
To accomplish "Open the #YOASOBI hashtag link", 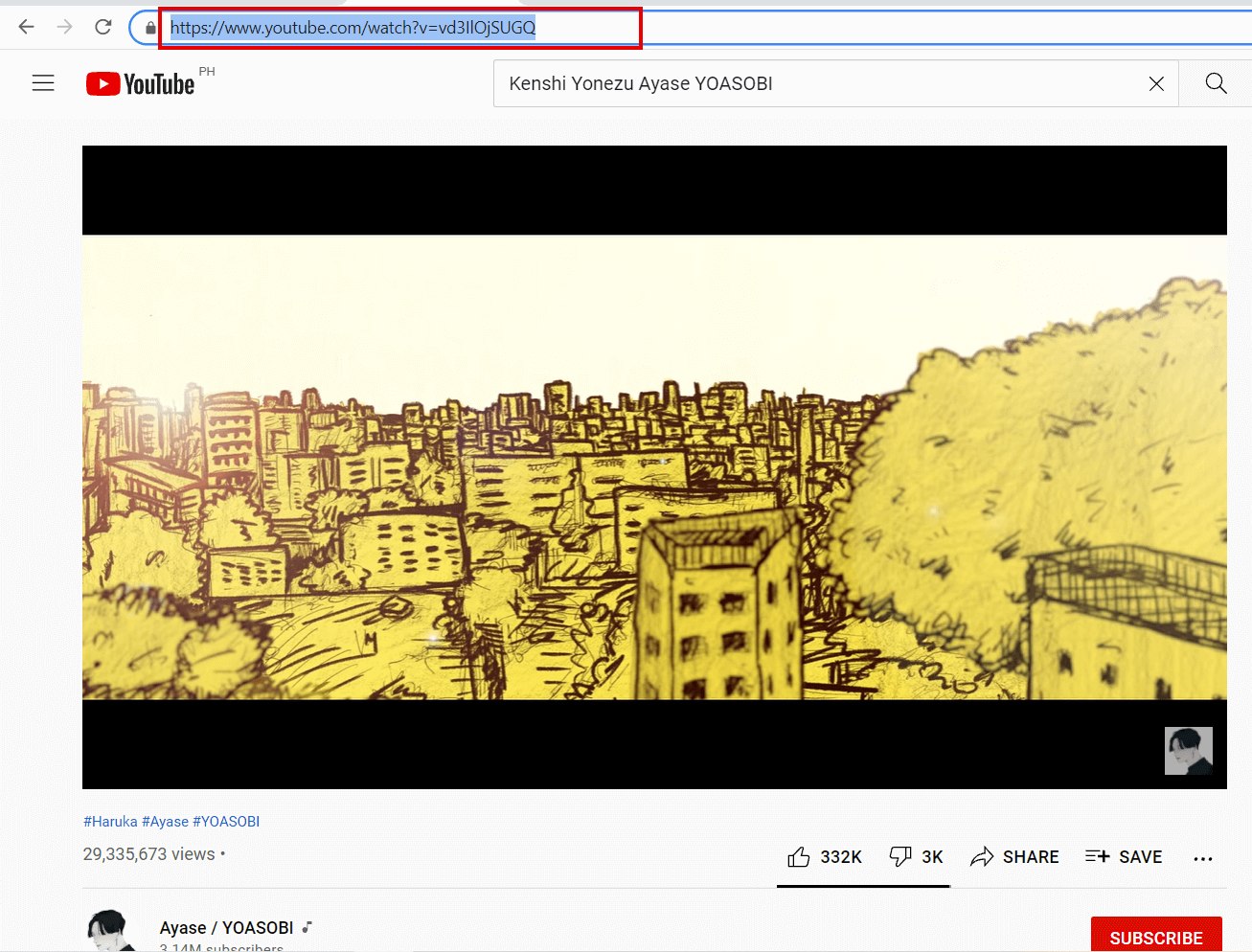I will click(x=226, y=822).
